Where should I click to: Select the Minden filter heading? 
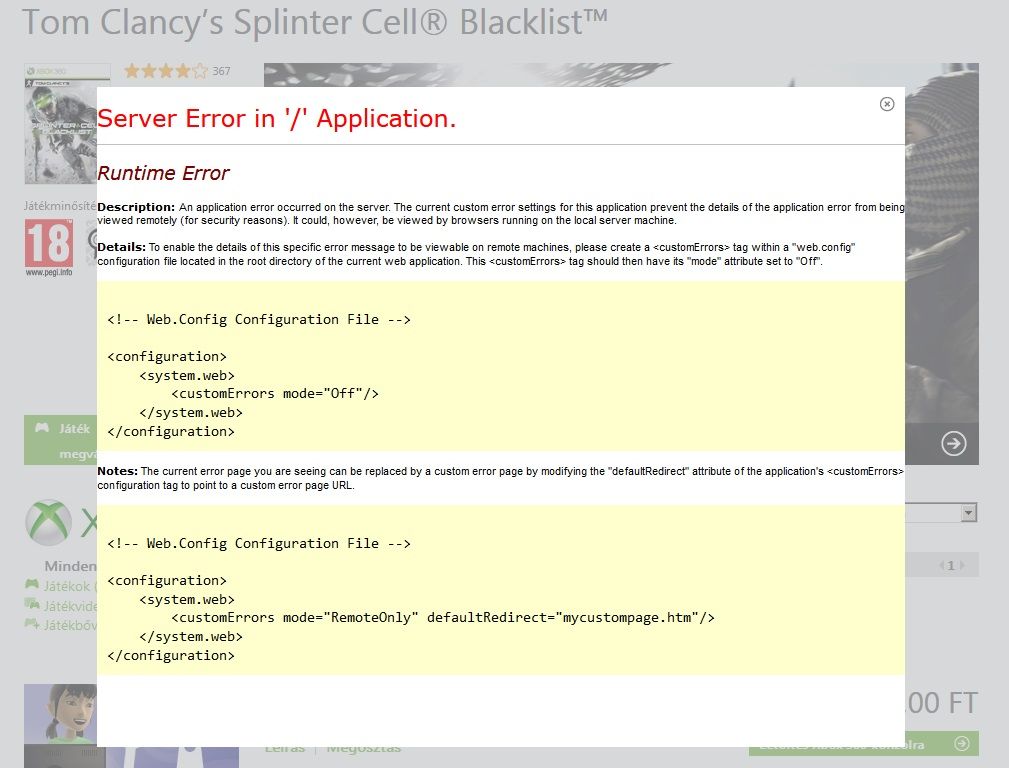pos(70,566)
